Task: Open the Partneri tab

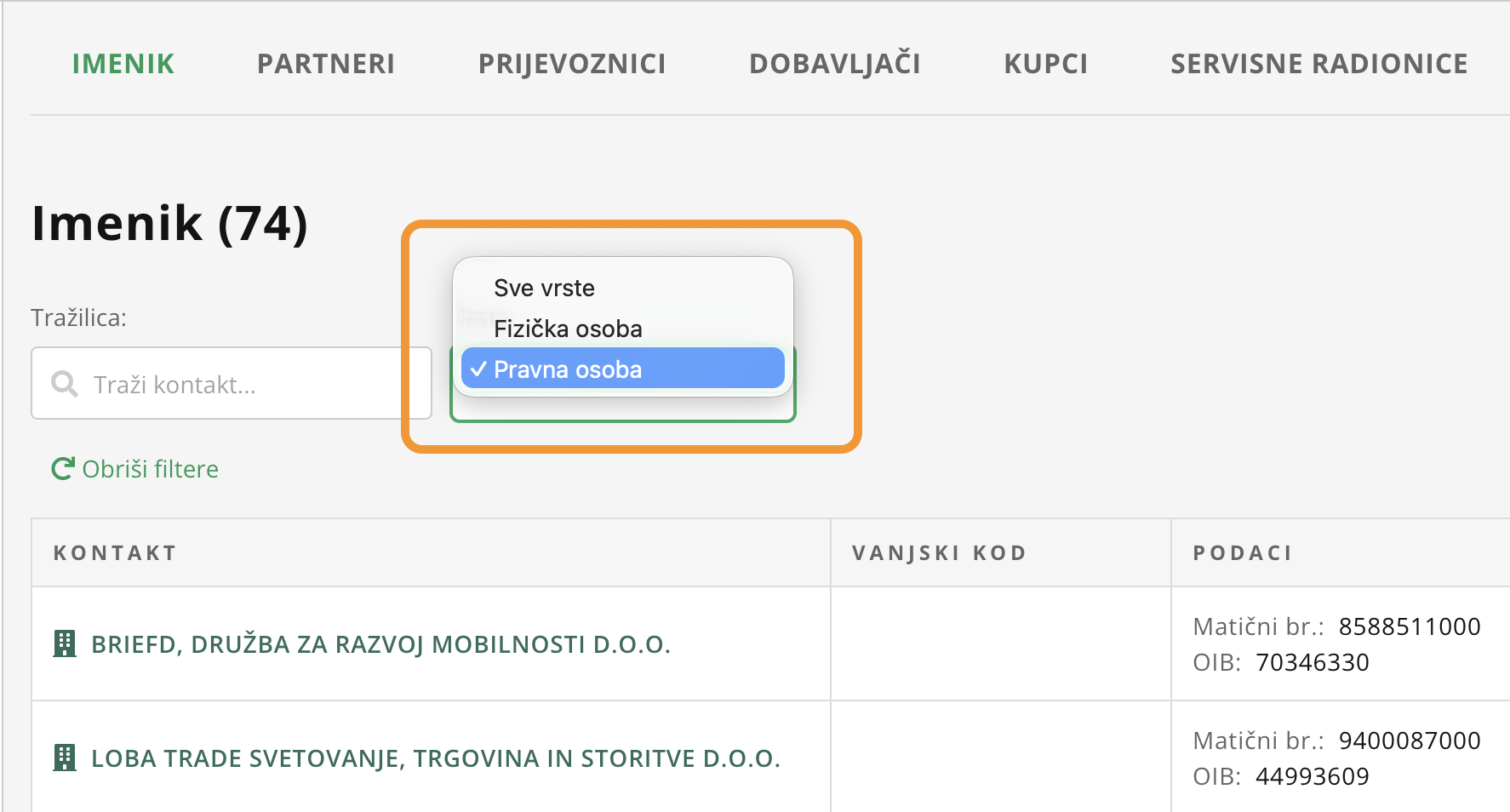Action: click(x=326, y=64)
